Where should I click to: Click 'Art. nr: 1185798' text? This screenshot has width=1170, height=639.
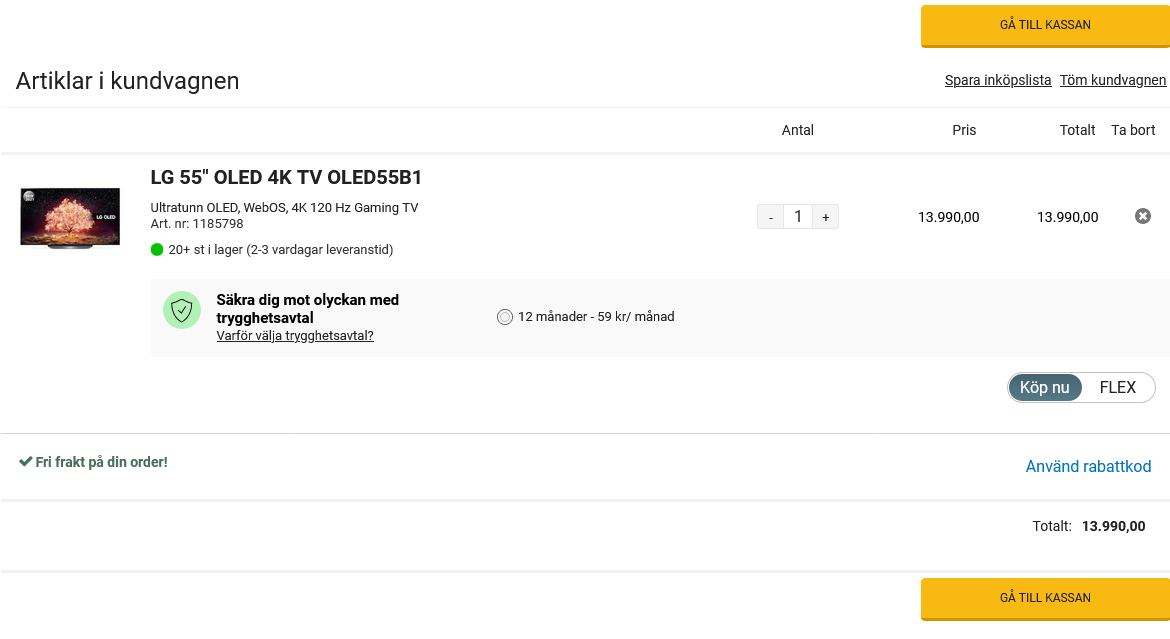pos(197,224)
